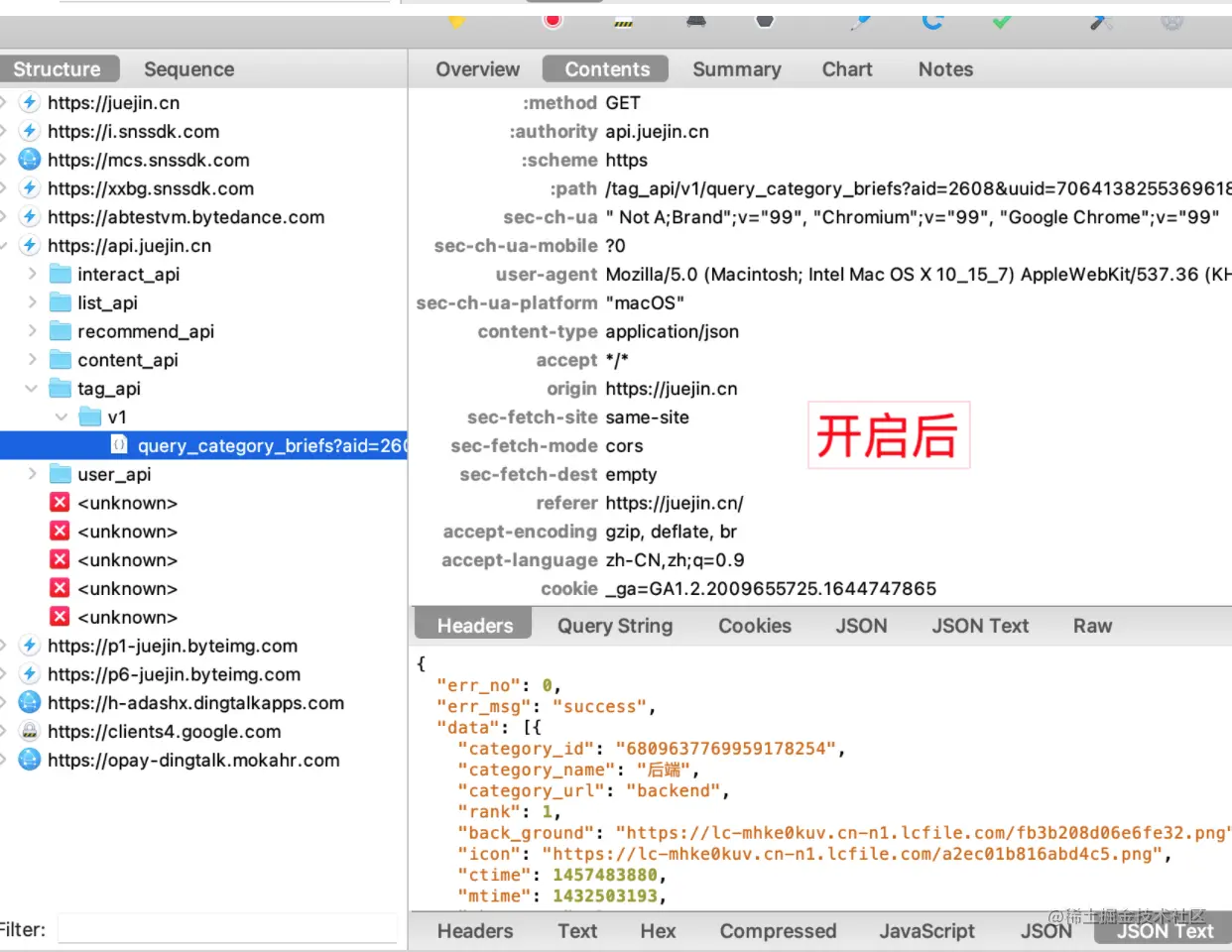The height and width of the screenshot is (952, 1232).
Task: Open the Chart tab
Action: (x=847, y=69)
